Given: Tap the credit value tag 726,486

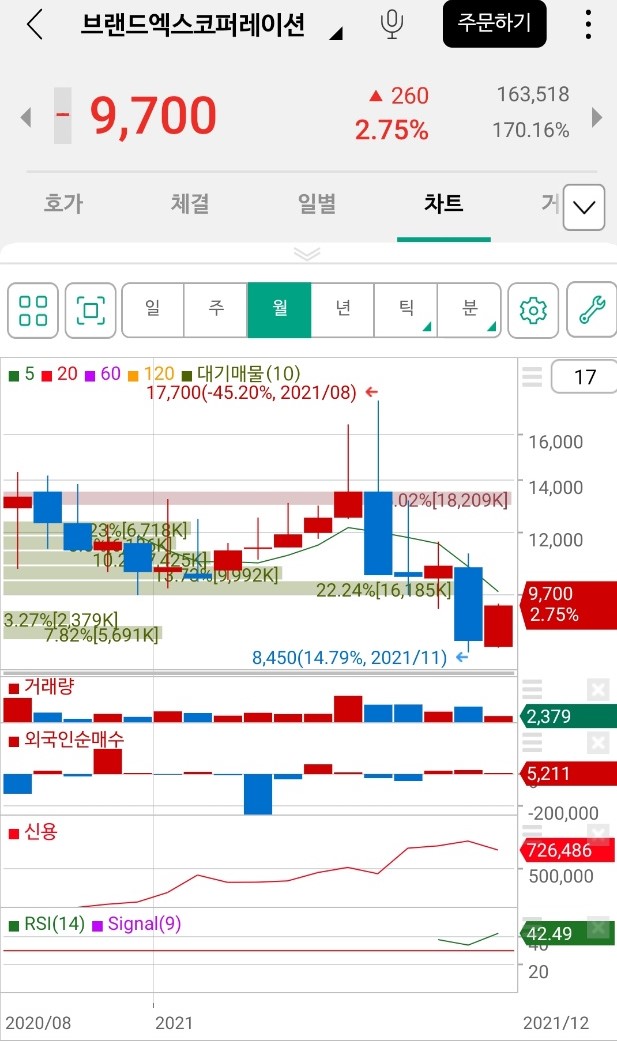Looking at the screenshot, I should coord(568,850).
